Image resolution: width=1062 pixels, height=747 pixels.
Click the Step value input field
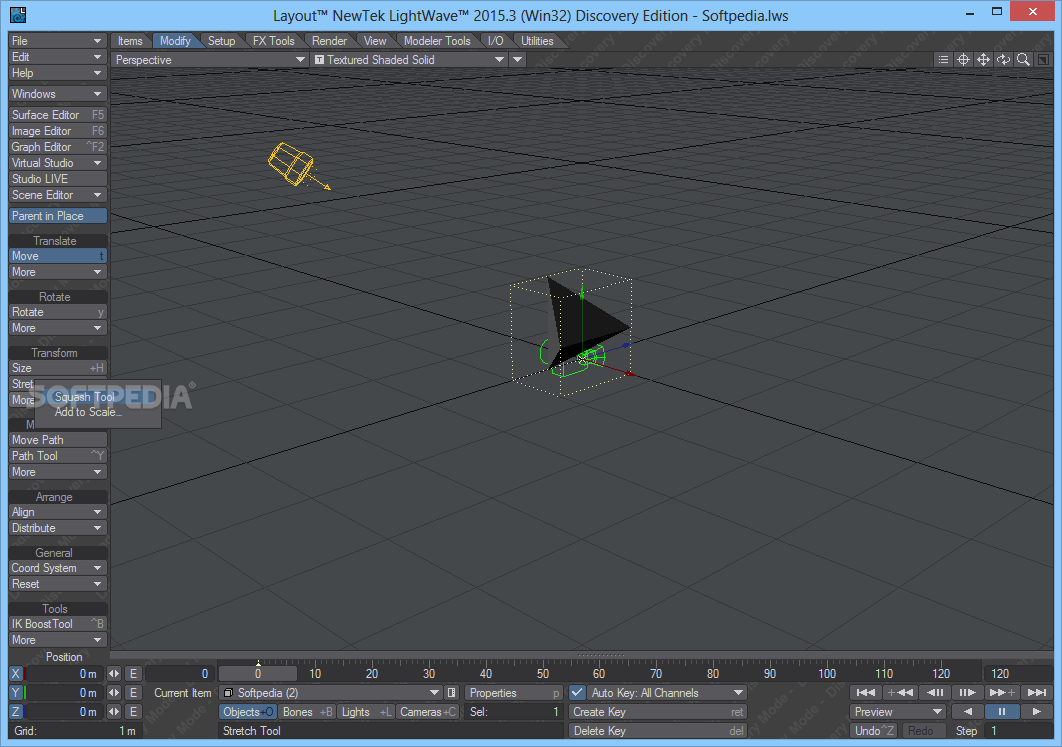point(1020,731)
